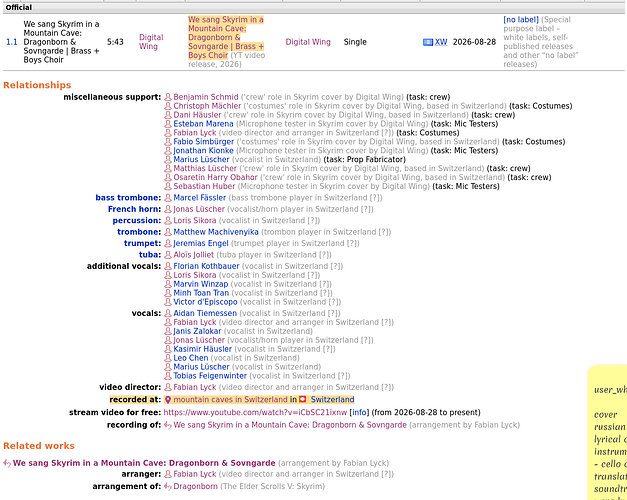Click artist icon beside Osaretin Harry Obahor
Viewport: 627px width, 500px height.
(168, 177)
